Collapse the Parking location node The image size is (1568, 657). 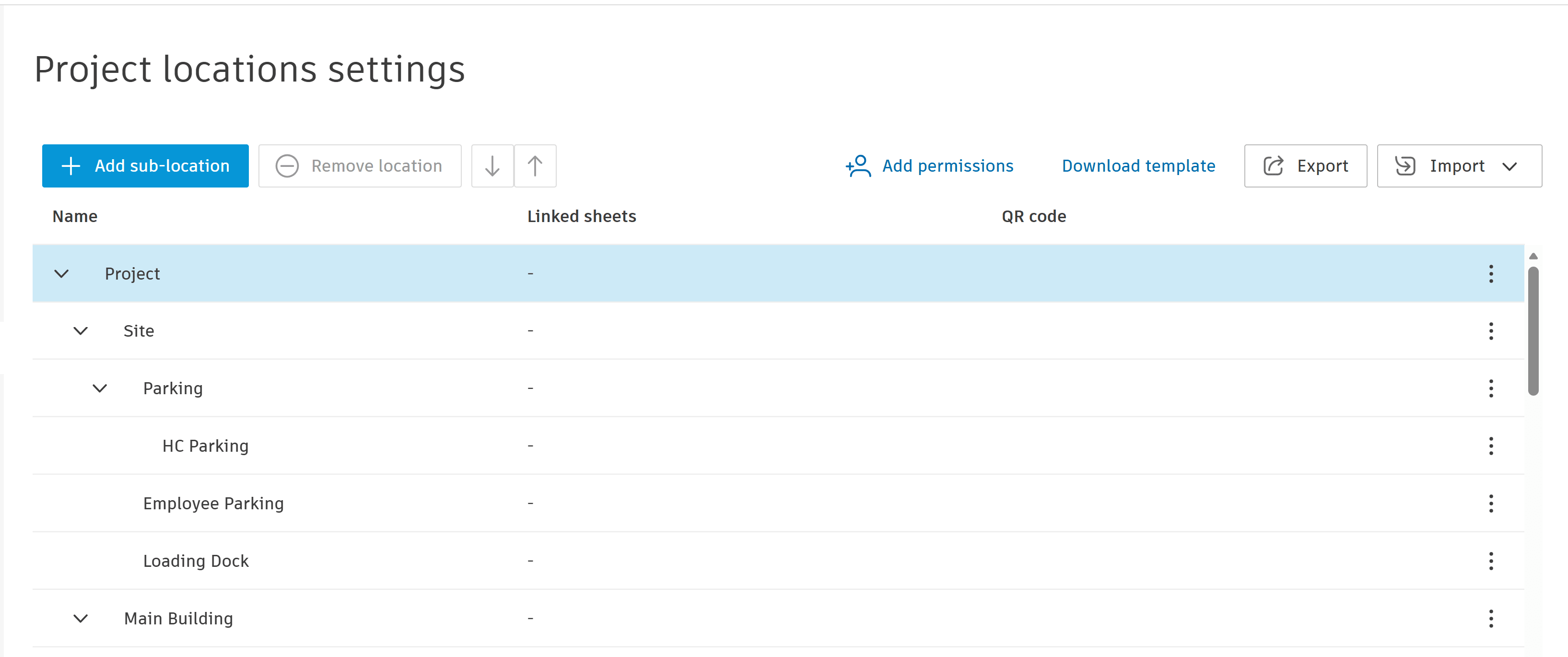pos(100,388)
